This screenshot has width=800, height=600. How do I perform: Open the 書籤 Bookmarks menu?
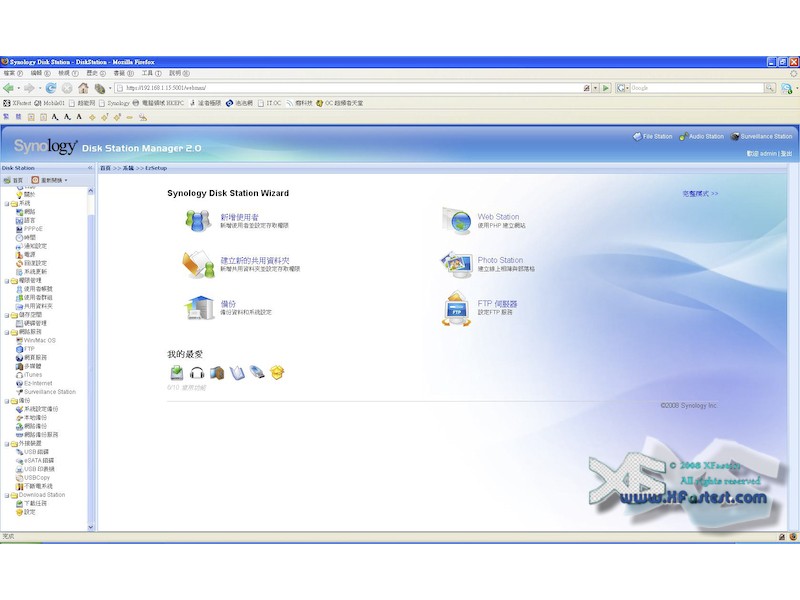(123, 73)
